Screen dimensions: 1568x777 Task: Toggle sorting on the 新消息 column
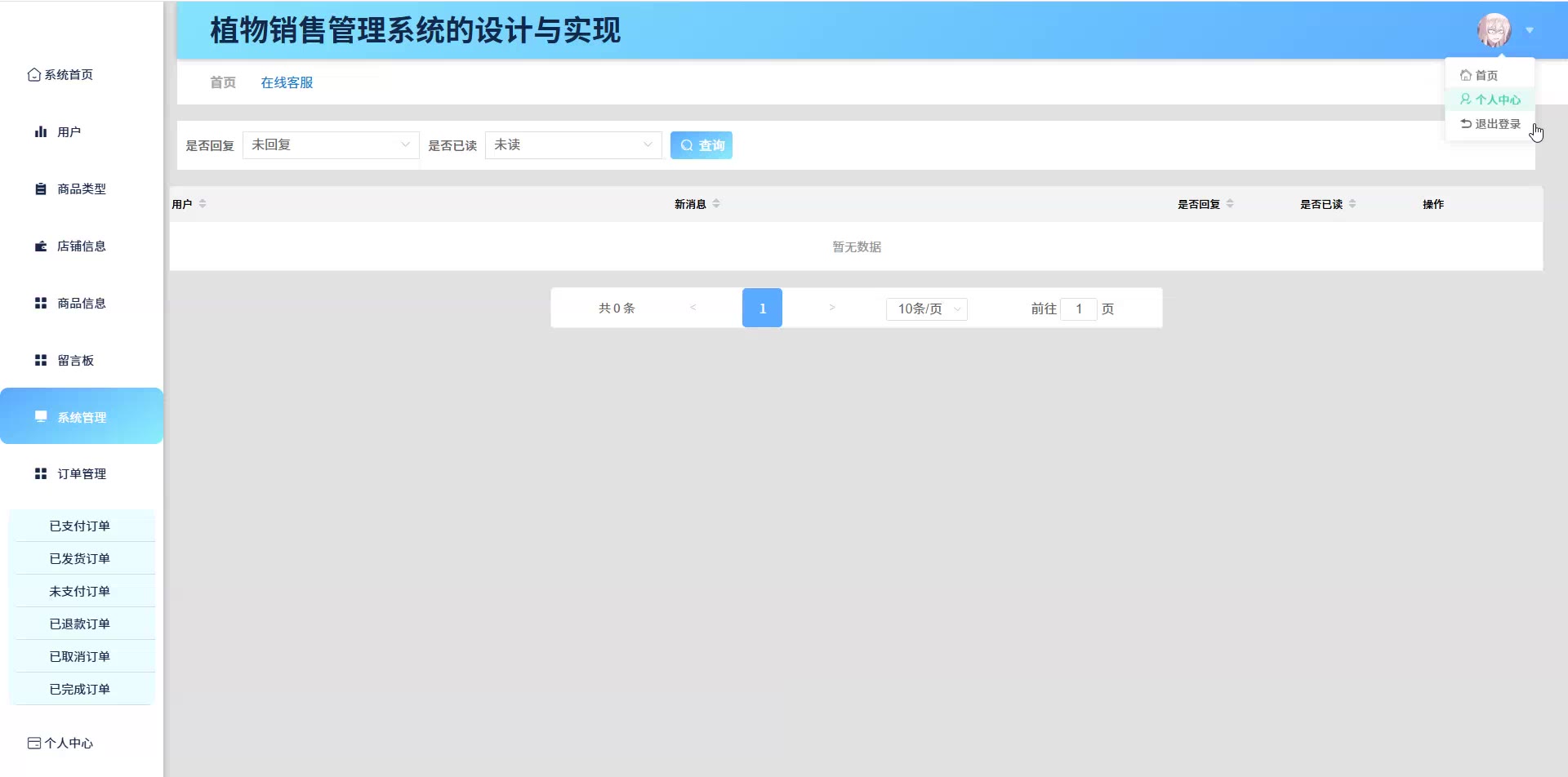(716, 204)
